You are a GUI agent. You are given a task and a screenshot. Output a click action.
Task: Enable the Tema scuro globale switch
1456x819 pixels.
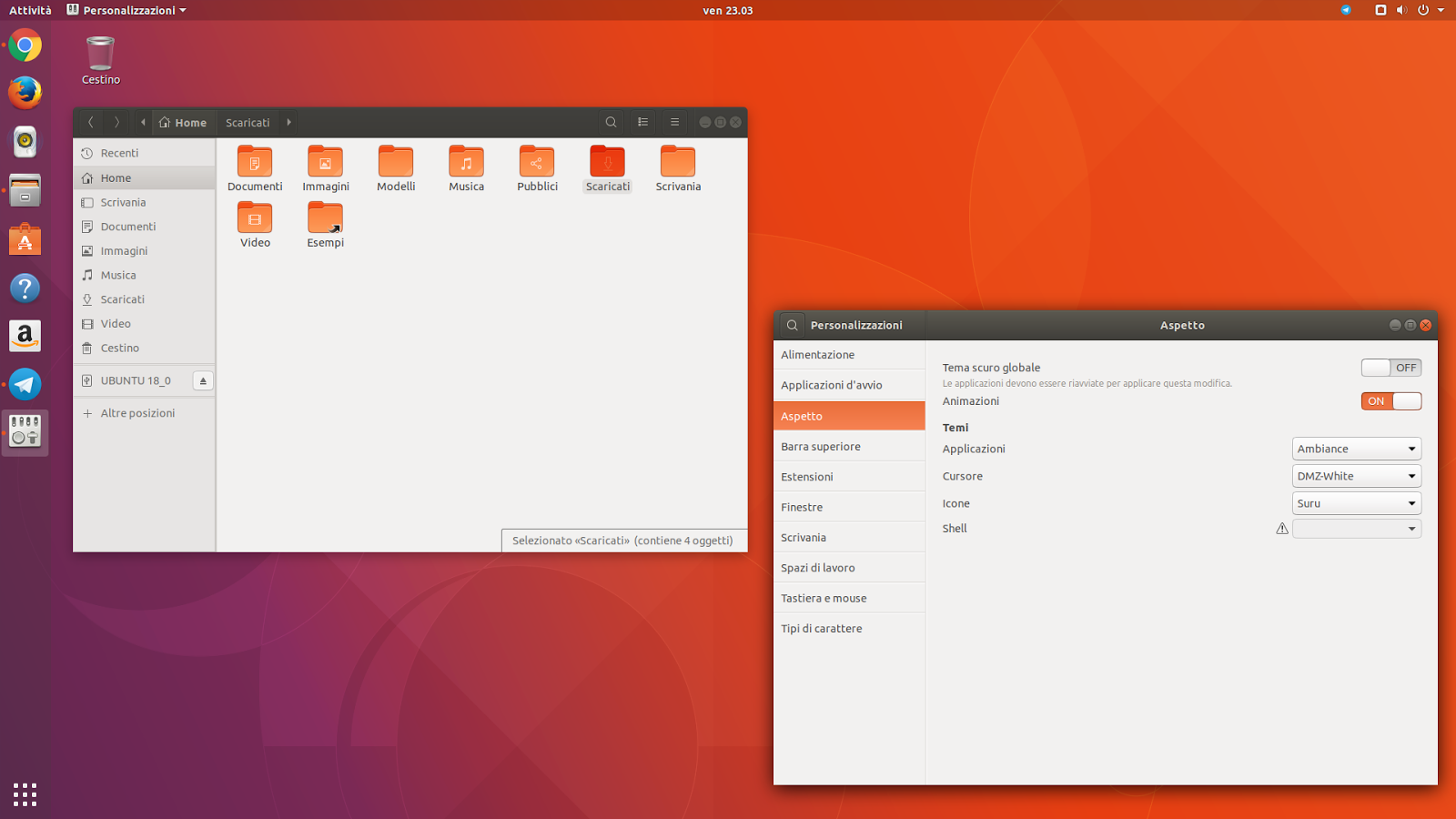pos(1391,368)
